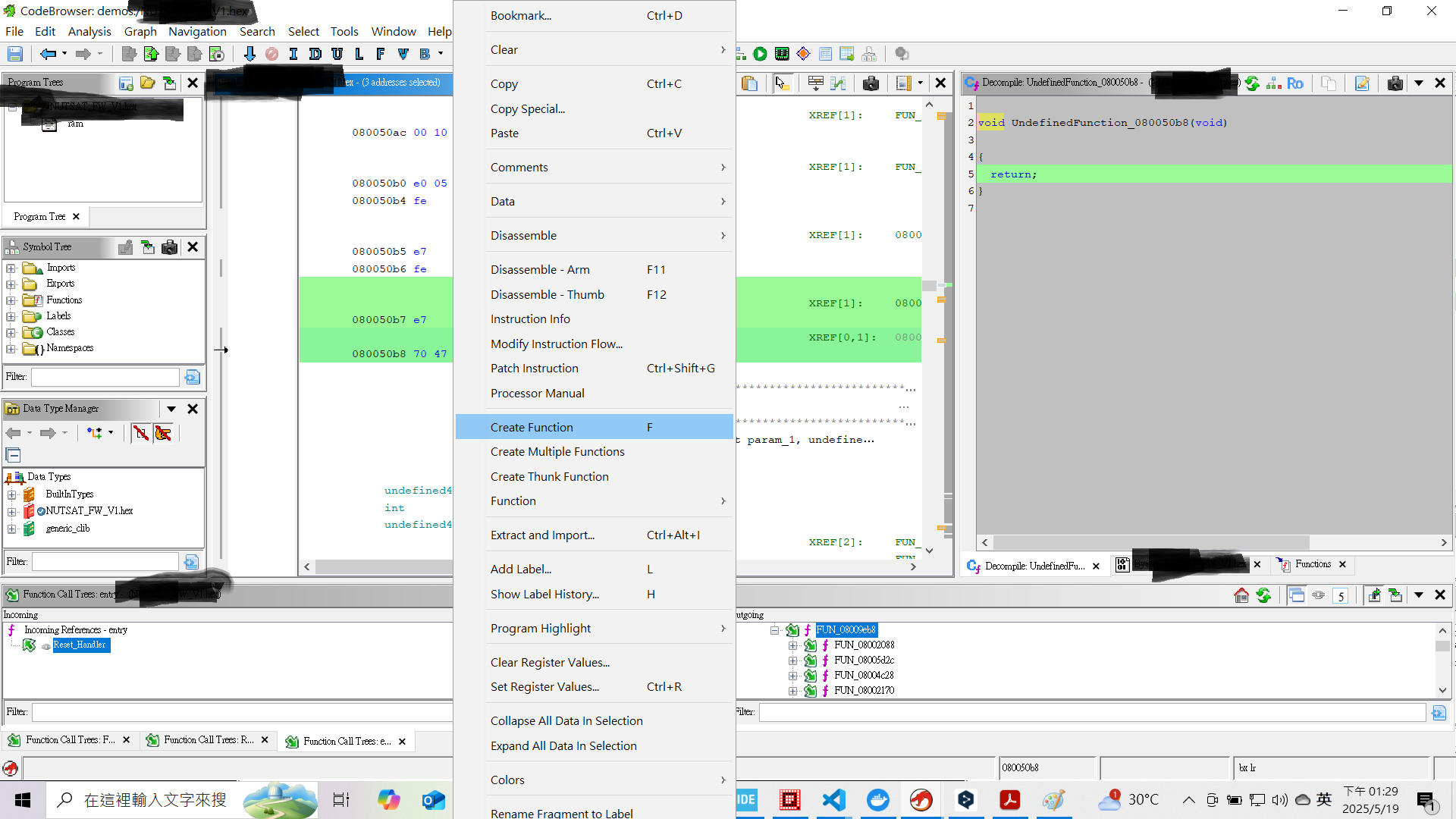This screenshot has height=819, width=1456.
Task: Click the 'I' next instruction toolbar icon
Action: (x=293, y=54)
